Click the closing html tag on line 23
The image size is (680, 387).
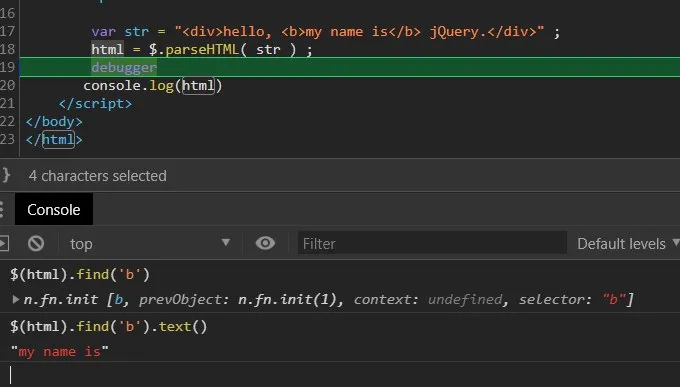54,140
